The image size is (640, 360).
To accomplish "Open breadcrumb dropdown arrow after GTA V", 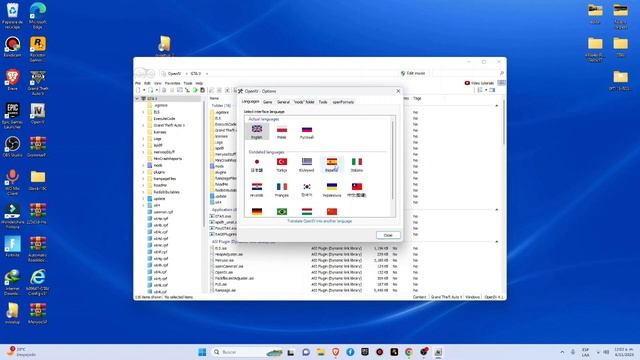I will pyautogui.click(x=207, y=74).
